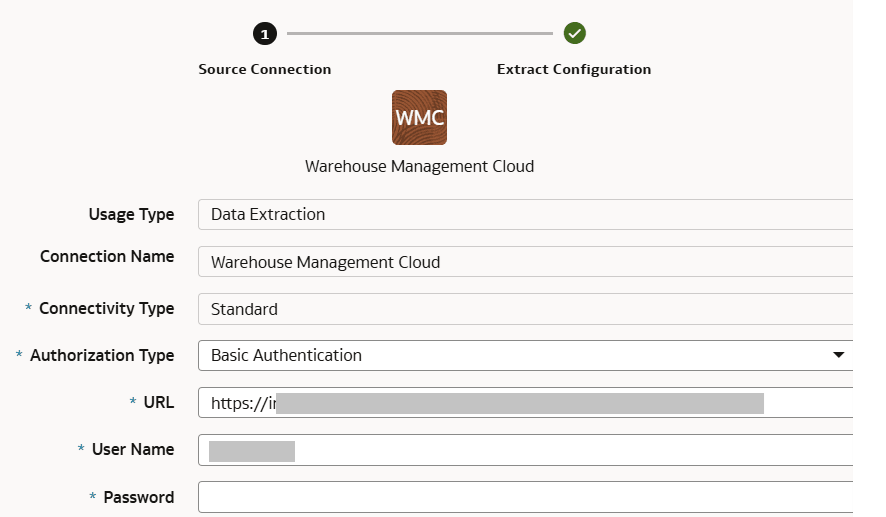Click the Usage Type field
Image resolution: width=886 pixels, height=517 pixels.
(525, 214)
